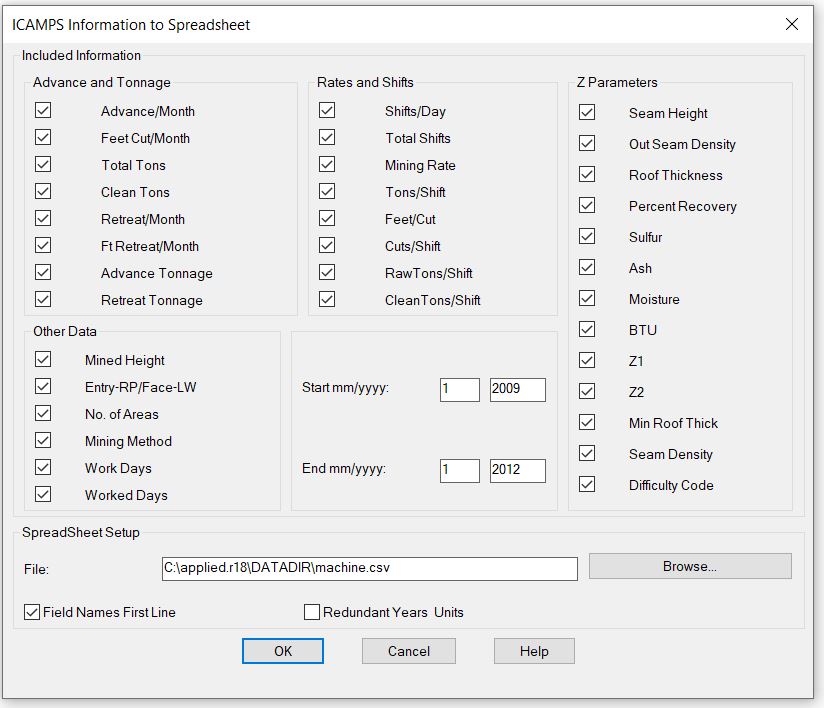Disable the Sulfur Z parameter
This screenshot has height=708, width=824.
click(x=587, y=237)
